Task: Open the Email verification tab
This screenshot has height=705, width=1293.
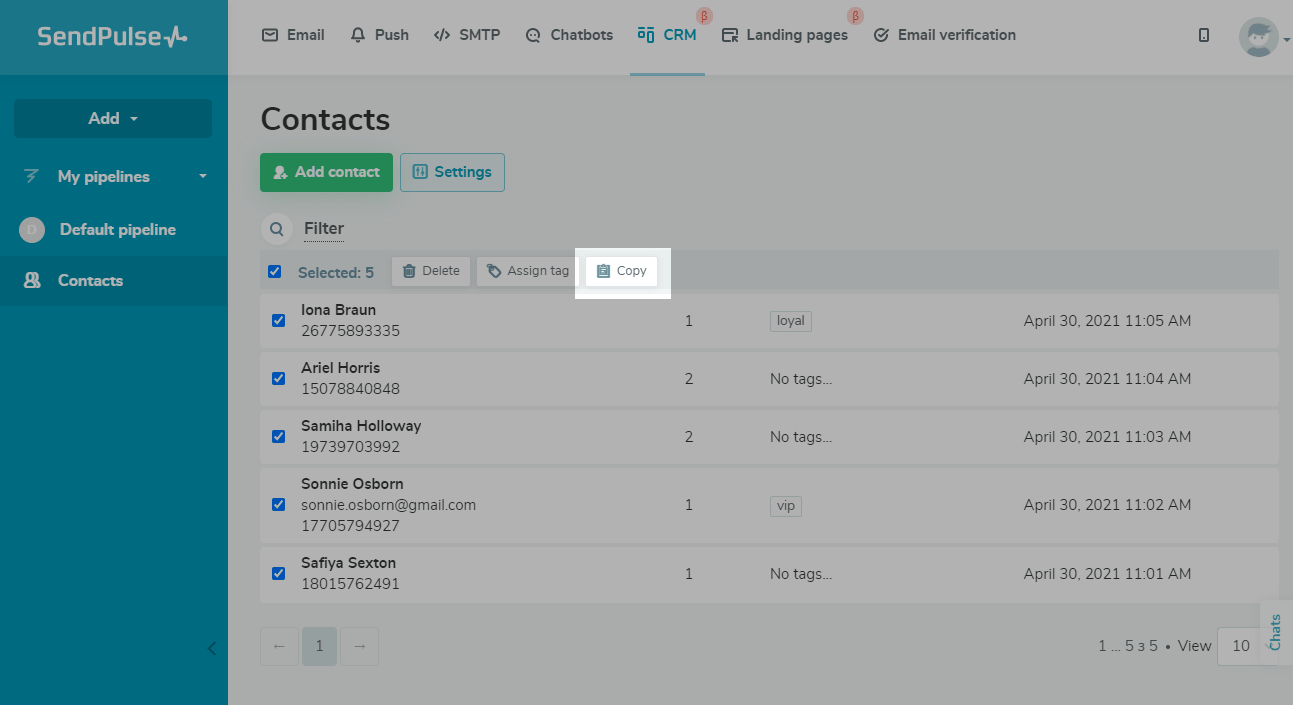Action: (x=945, y=35)
